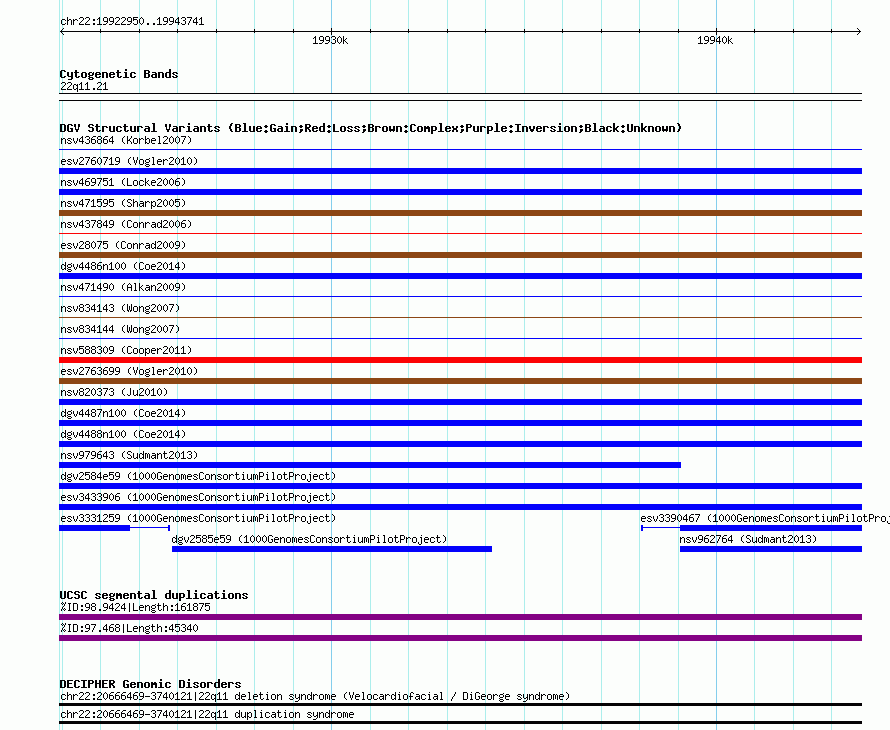Open the DECIPHER Genomic Disorders track title

(150, 684)
